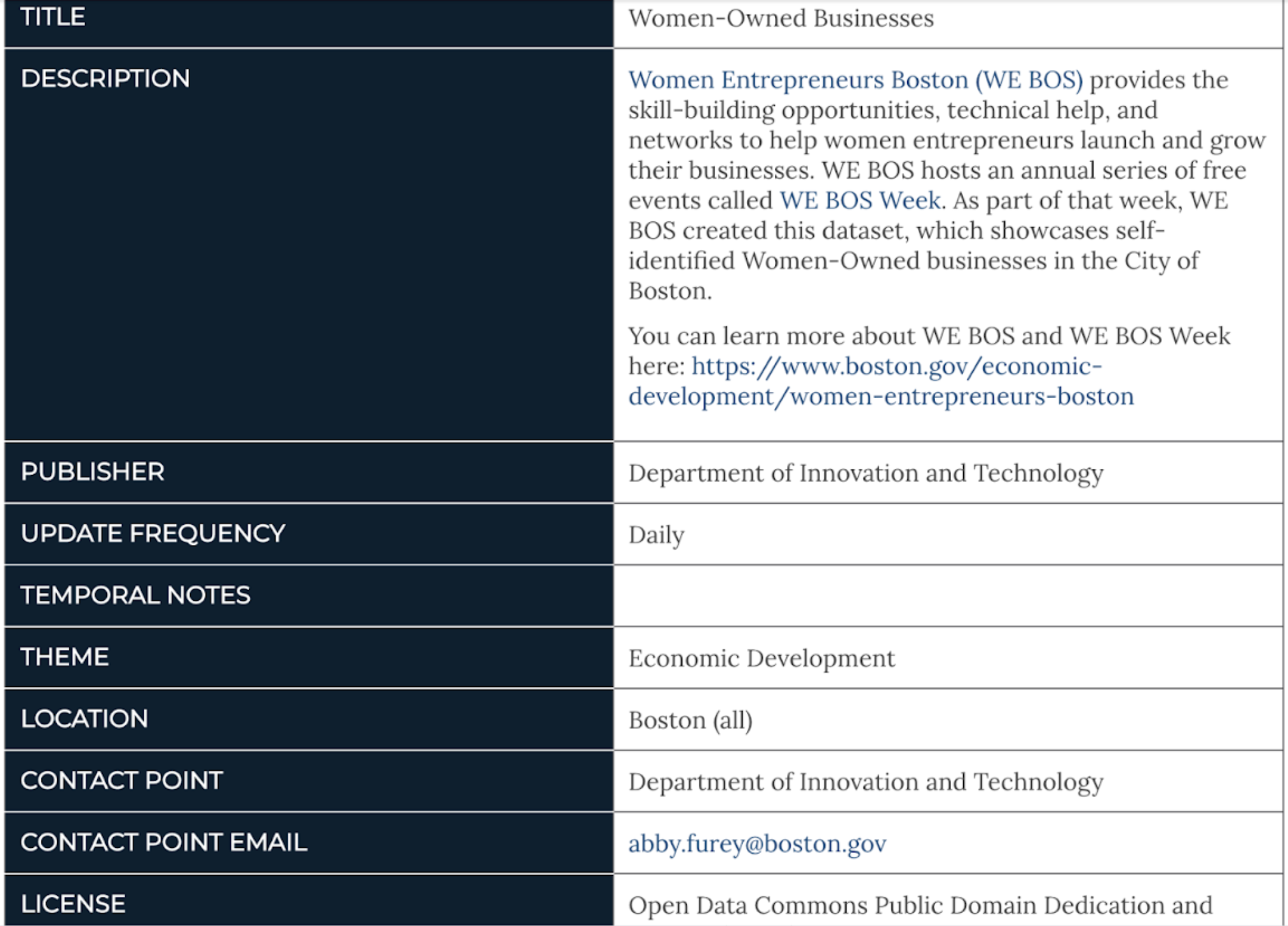Click the Women-Owned Businesses title value

click(781, 18)
